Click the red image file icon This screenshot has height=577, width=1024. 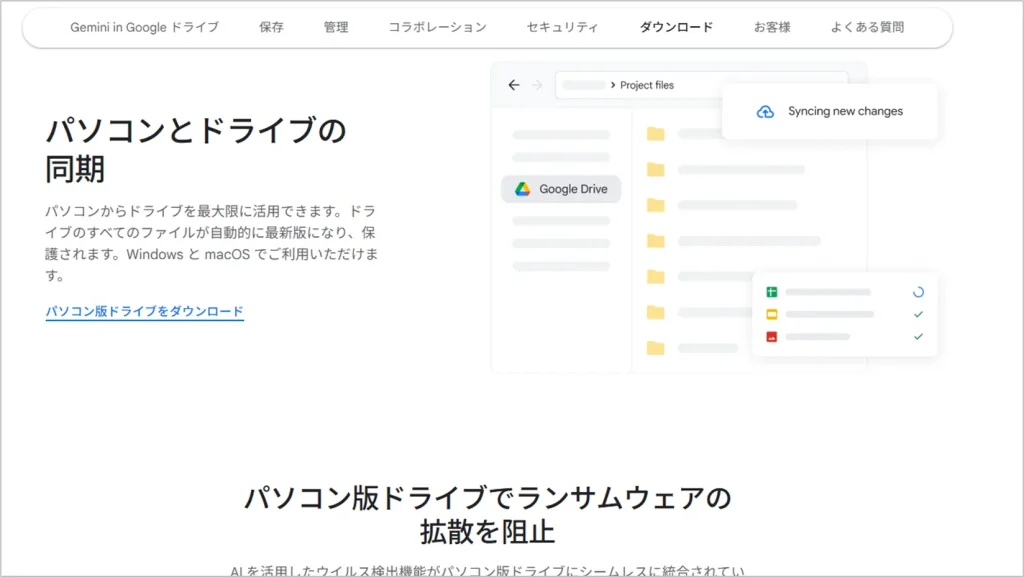(x=772, y=336)
